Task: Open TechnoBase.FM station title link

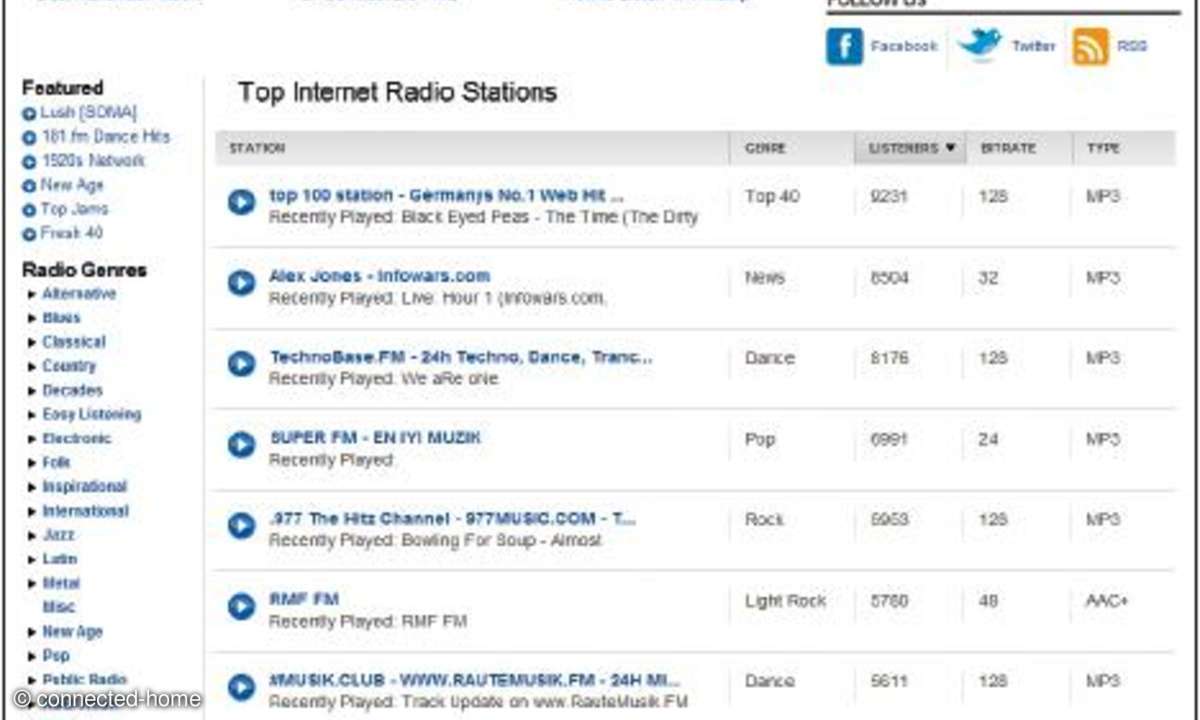Action: pyautogui.click(x=461, y=357)
